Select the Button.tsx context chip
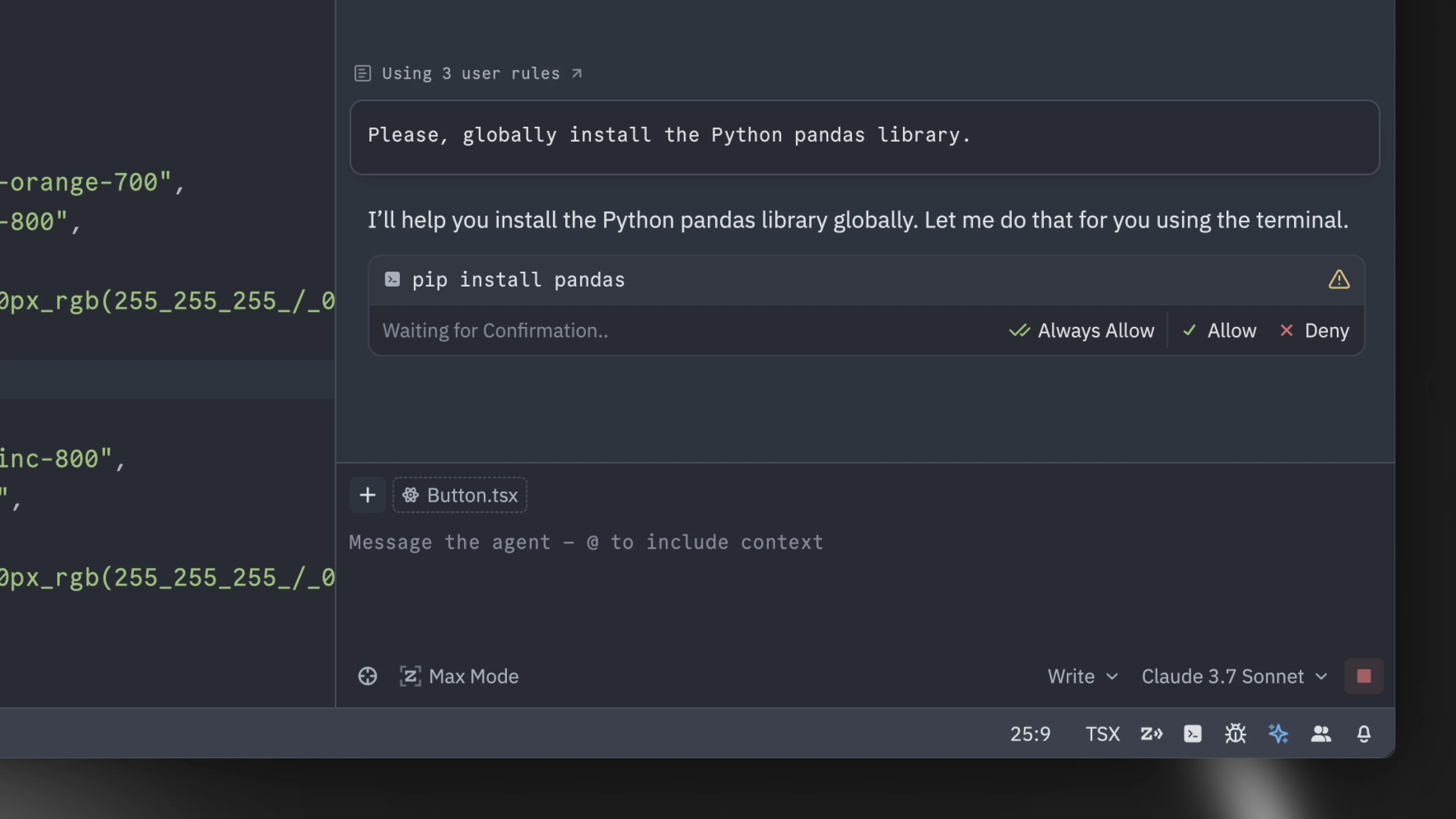 tap(460, 495)
